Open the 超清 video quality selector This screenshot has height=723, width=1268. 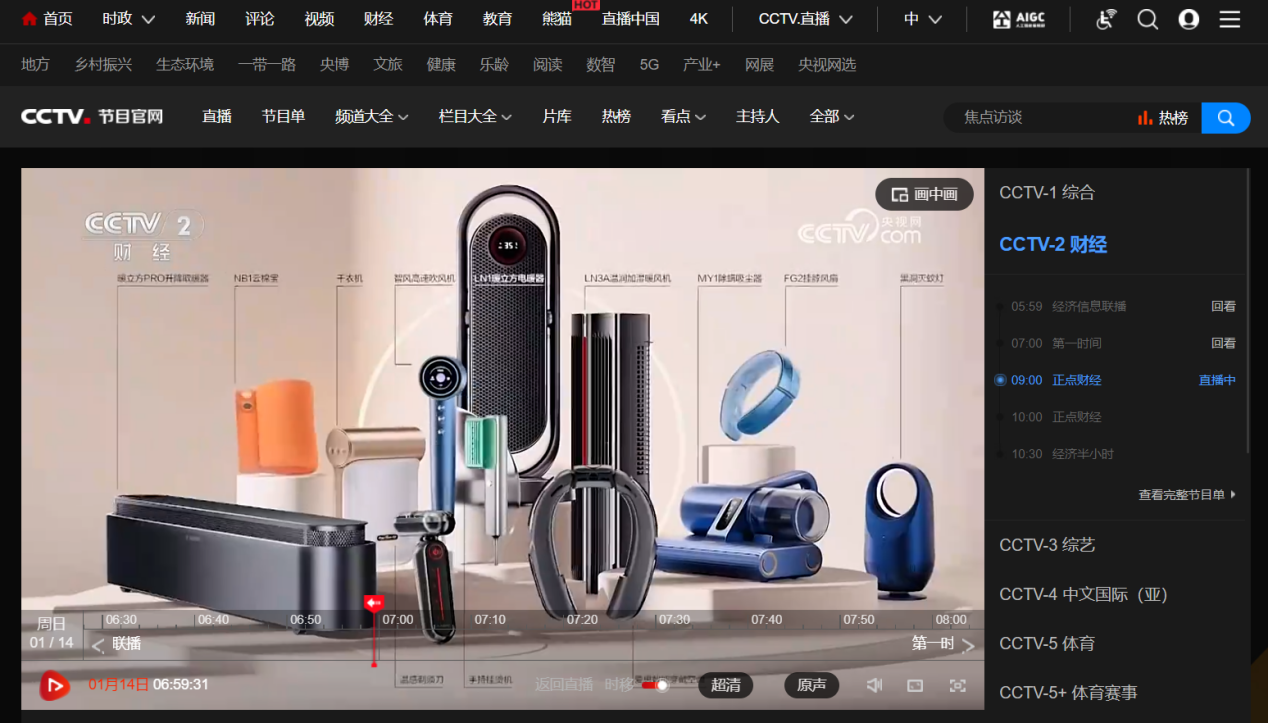point(726,685)
